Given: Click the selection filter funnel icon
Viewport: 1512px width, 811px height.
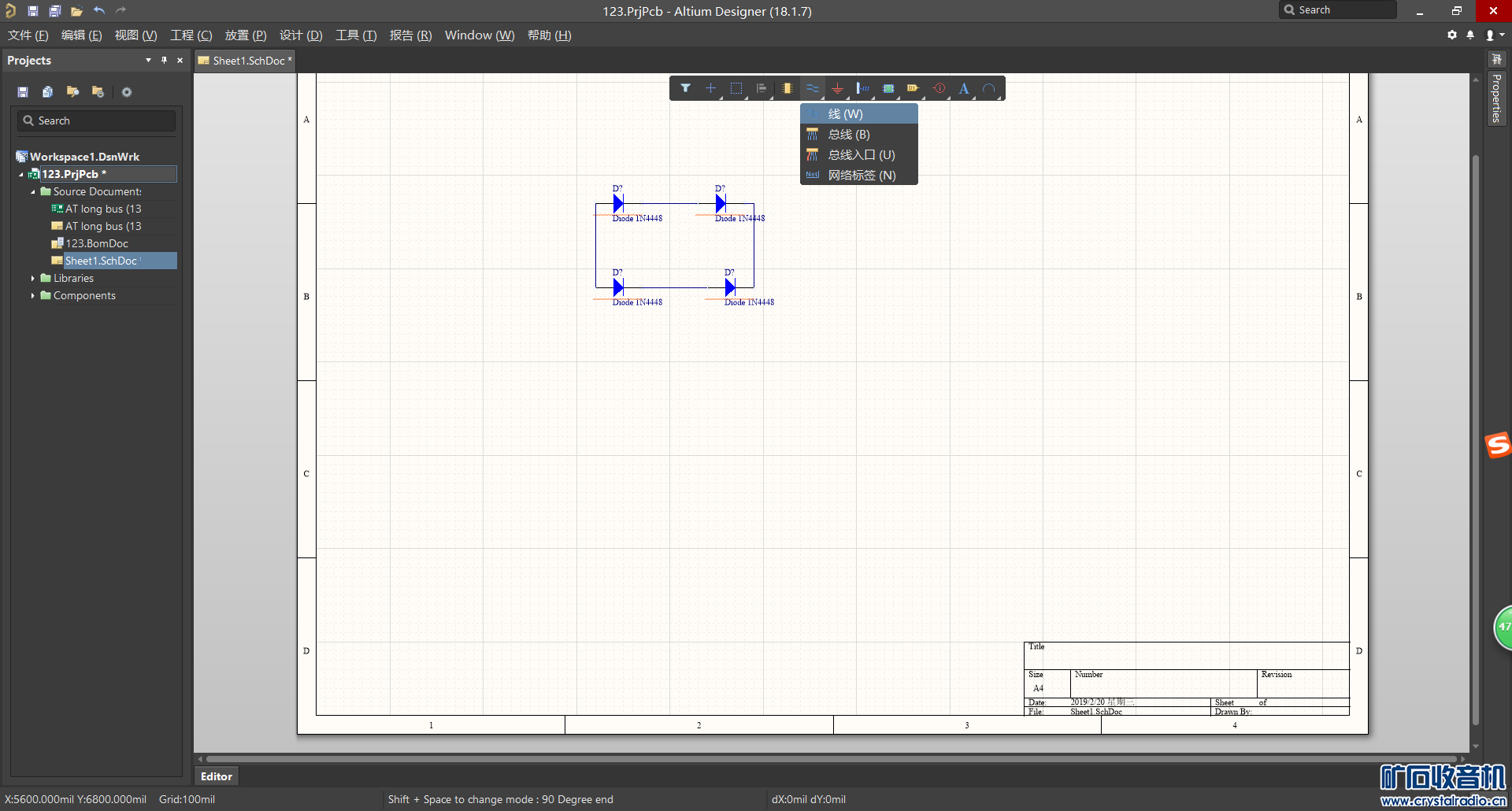Looking at the screenshot, I should (685, 88).
